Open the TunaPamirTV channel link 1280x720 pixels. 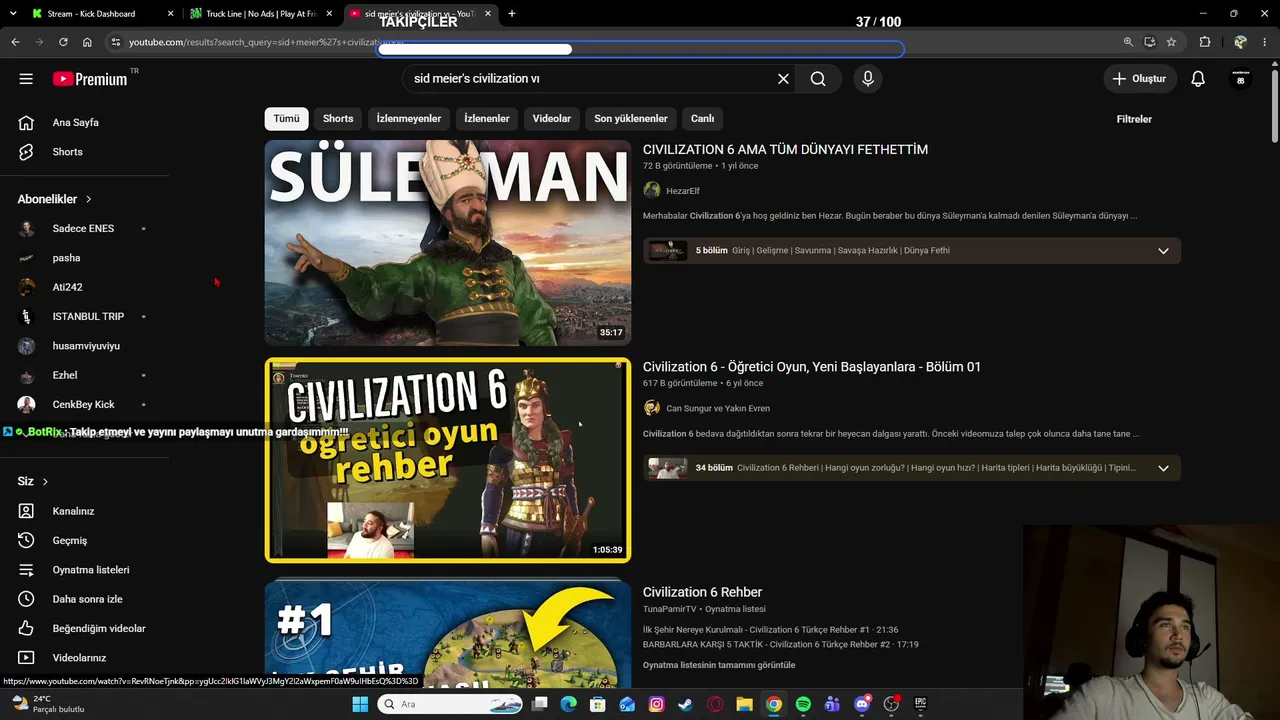click(670, 609)
